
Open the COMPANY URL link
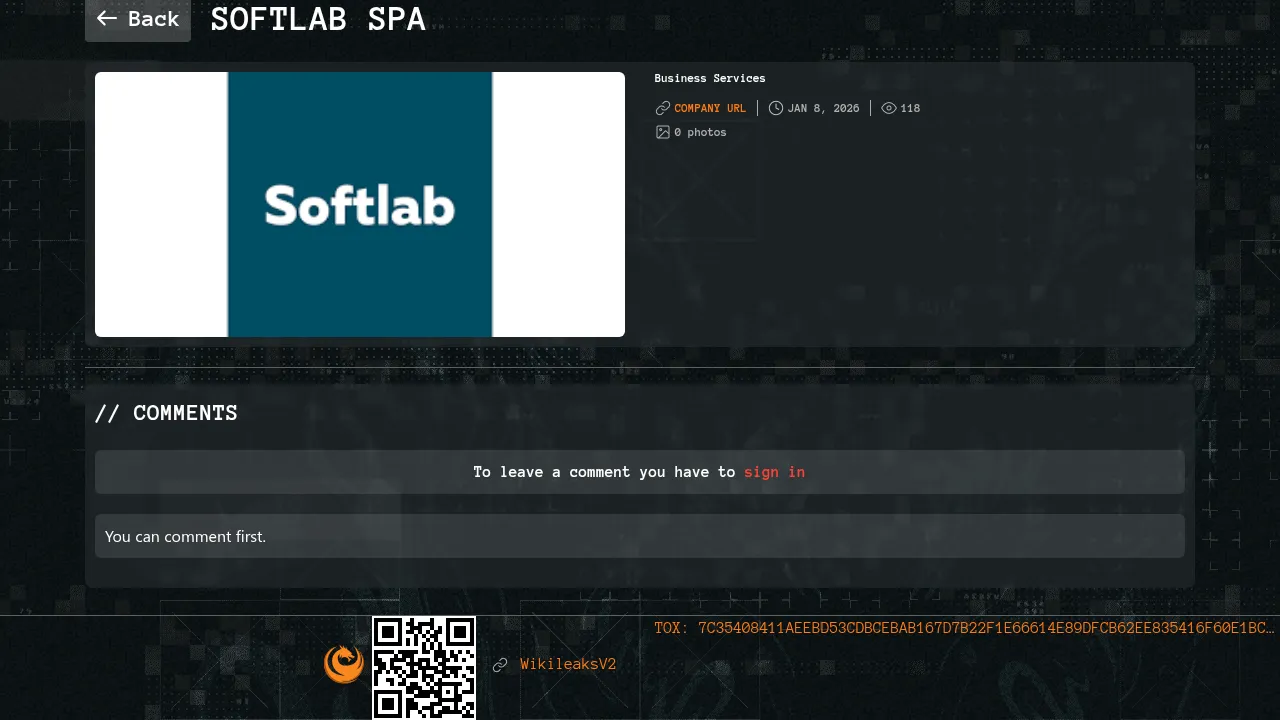pos(710,108)
